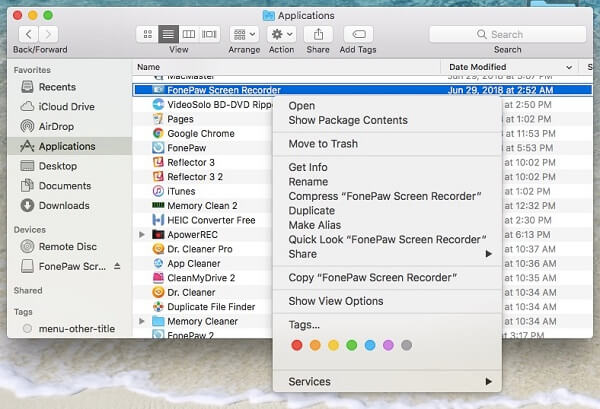Expand the ApowerREC folder

click(142, 235)
